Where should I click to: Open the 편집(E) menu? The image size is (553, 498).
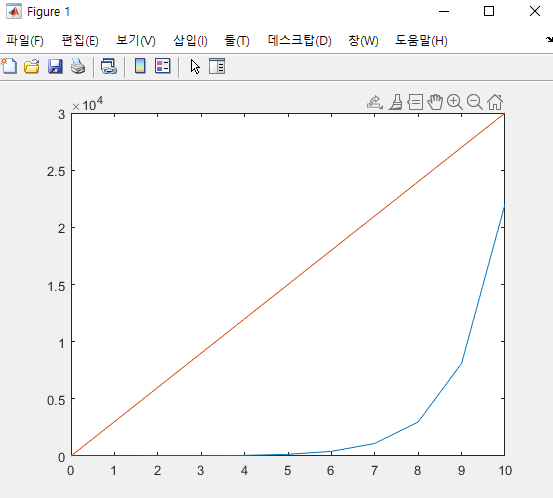(x=80, y=41)
